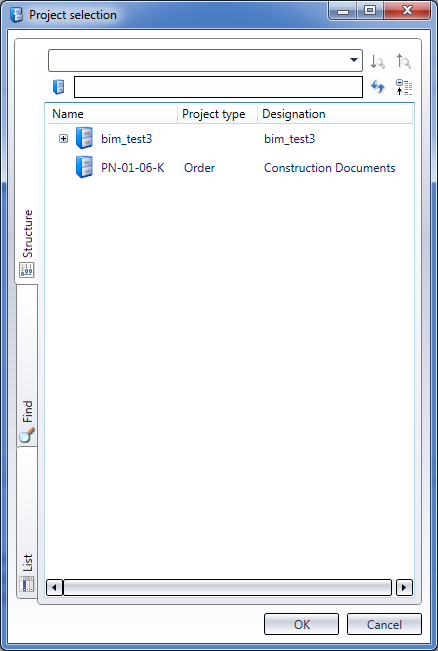Viewport: 438px width, 651px height.
Task: Minimize the Project selection window
Action: tap(343, 10)
